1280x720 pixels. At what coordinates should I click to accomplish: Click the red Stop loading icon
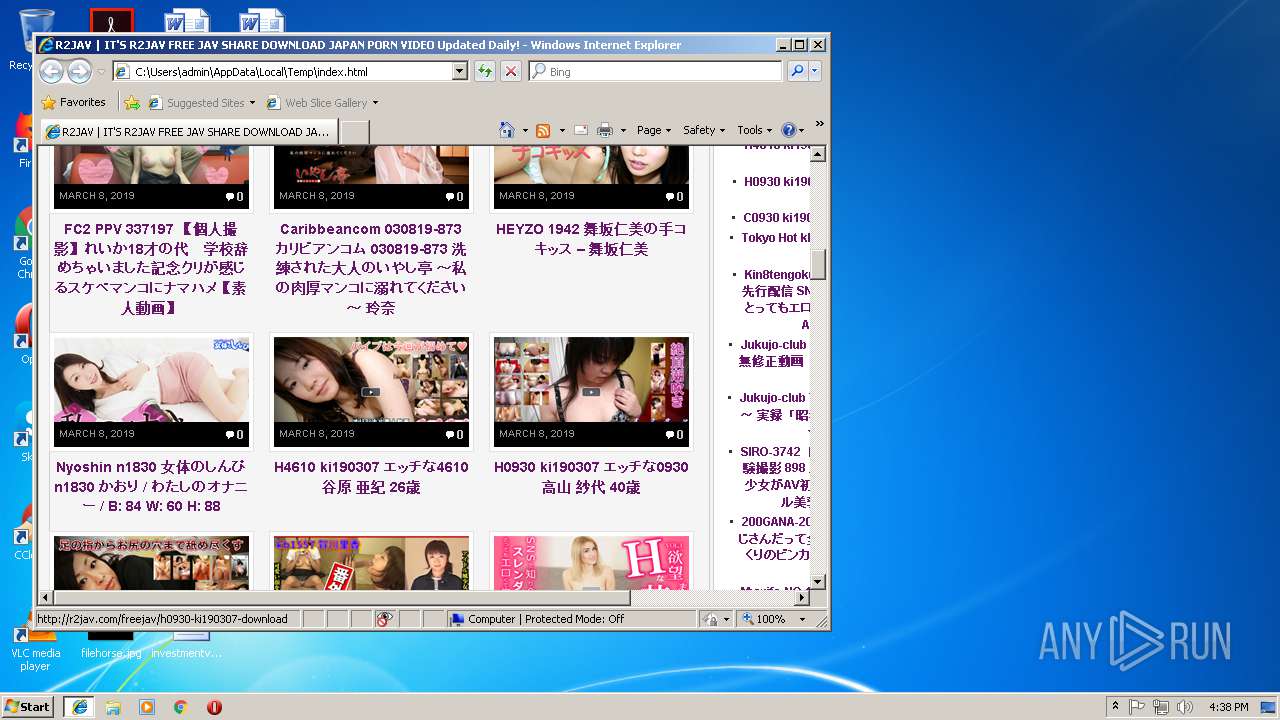(x=510, y=71)
